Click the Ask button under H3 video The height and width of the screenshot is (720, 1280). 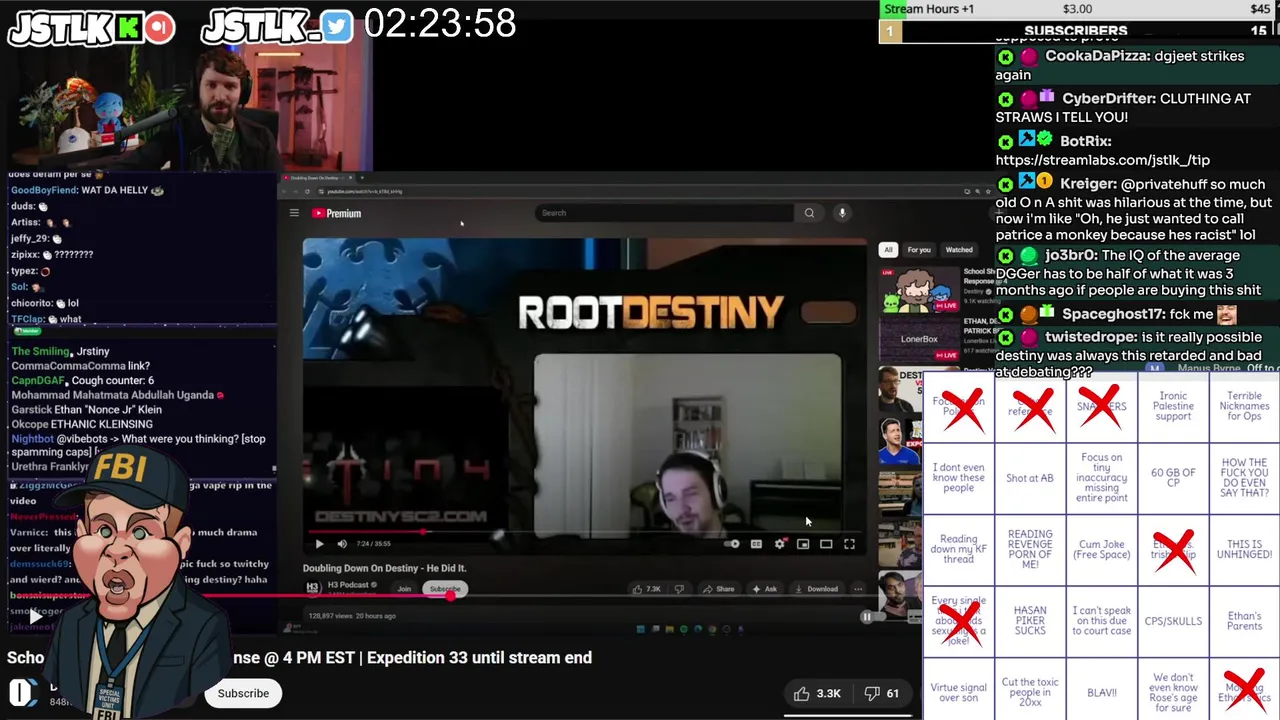tap(765, 589)
